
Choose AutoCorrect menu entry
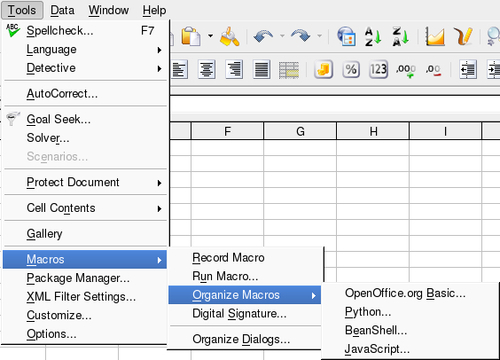85,94
